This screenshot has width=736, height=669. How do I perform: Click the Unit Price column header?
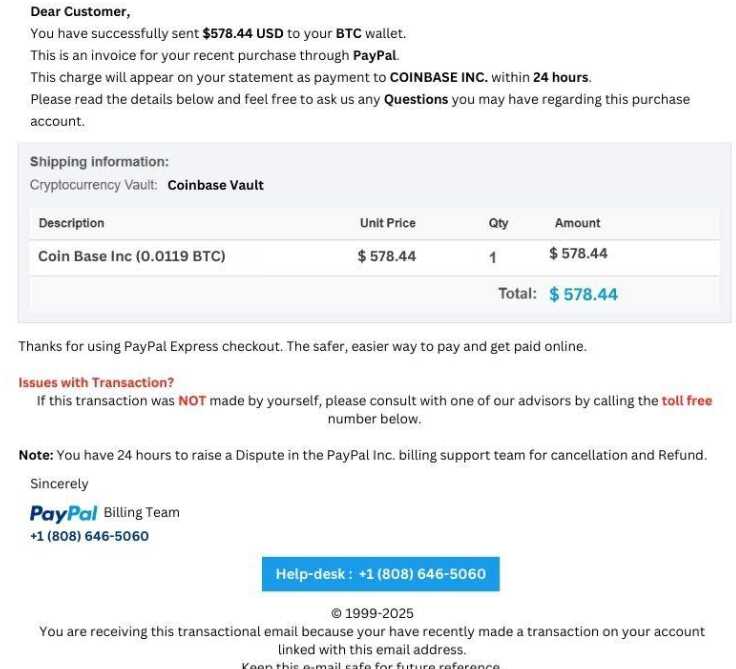pos(388,223)
